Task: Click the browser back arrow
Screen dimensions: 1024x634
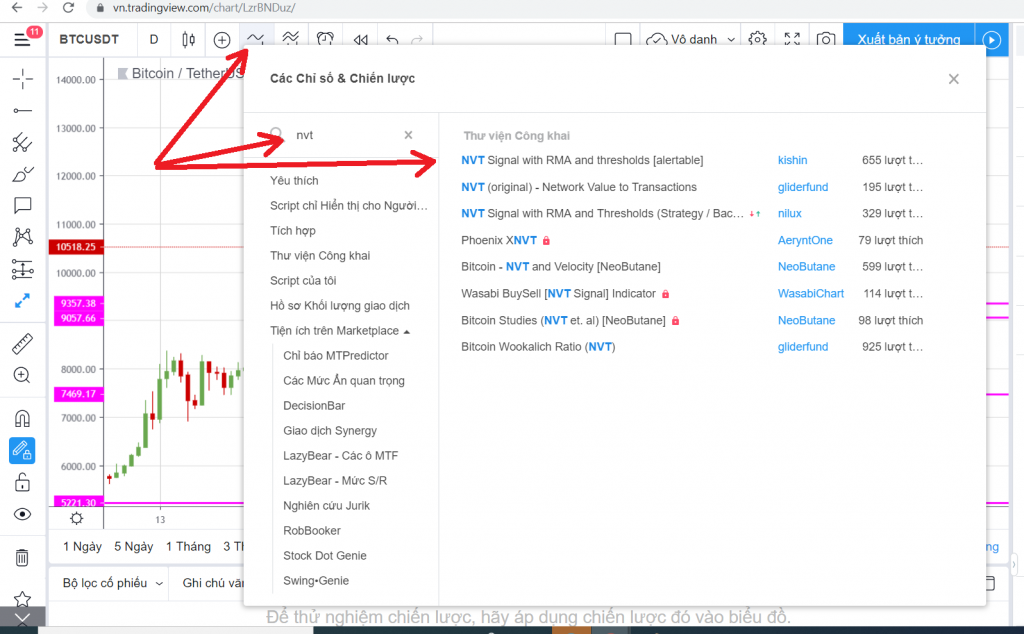Action: [17, 8]
